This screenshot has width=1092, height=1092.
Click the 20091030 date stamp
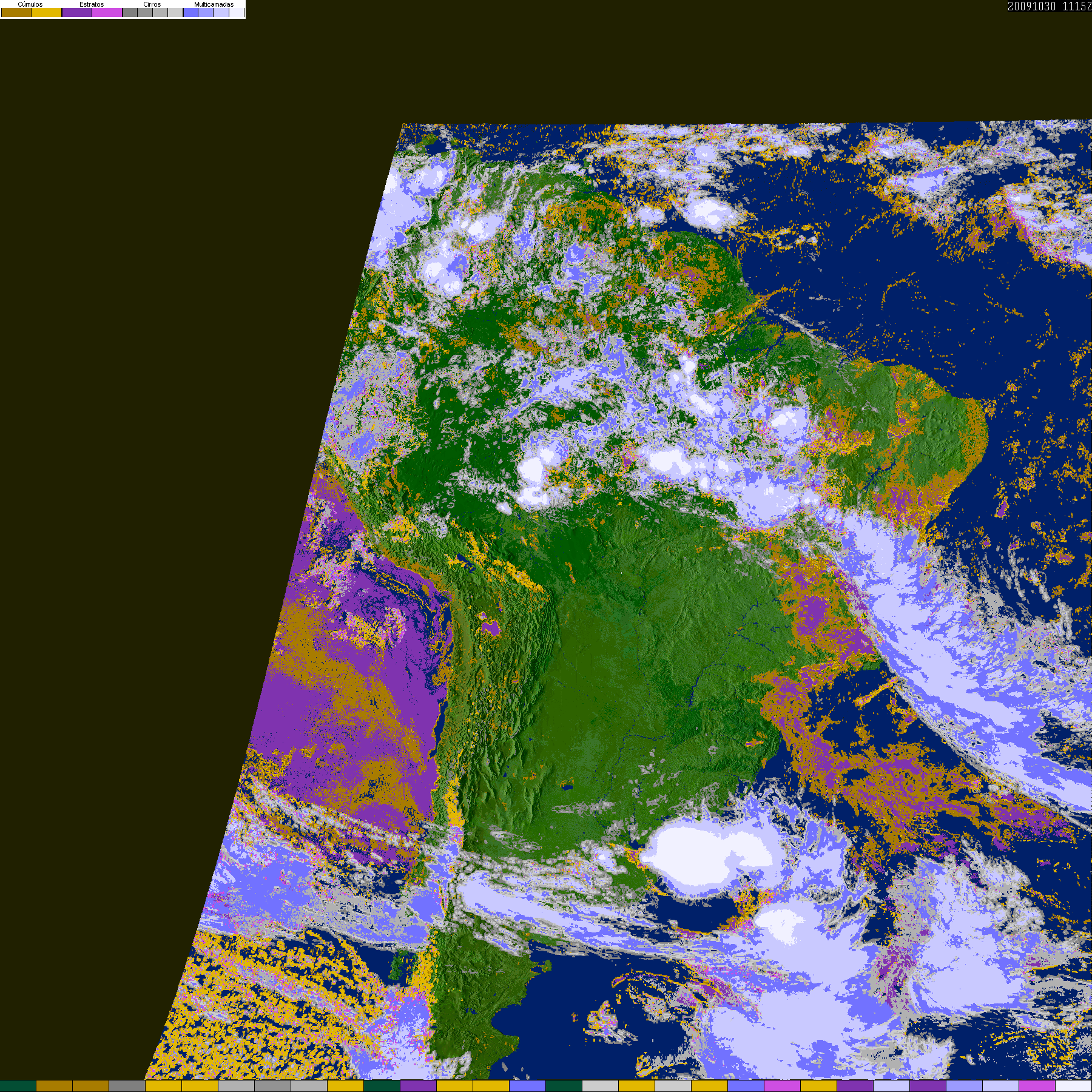tap(1032, 6)
